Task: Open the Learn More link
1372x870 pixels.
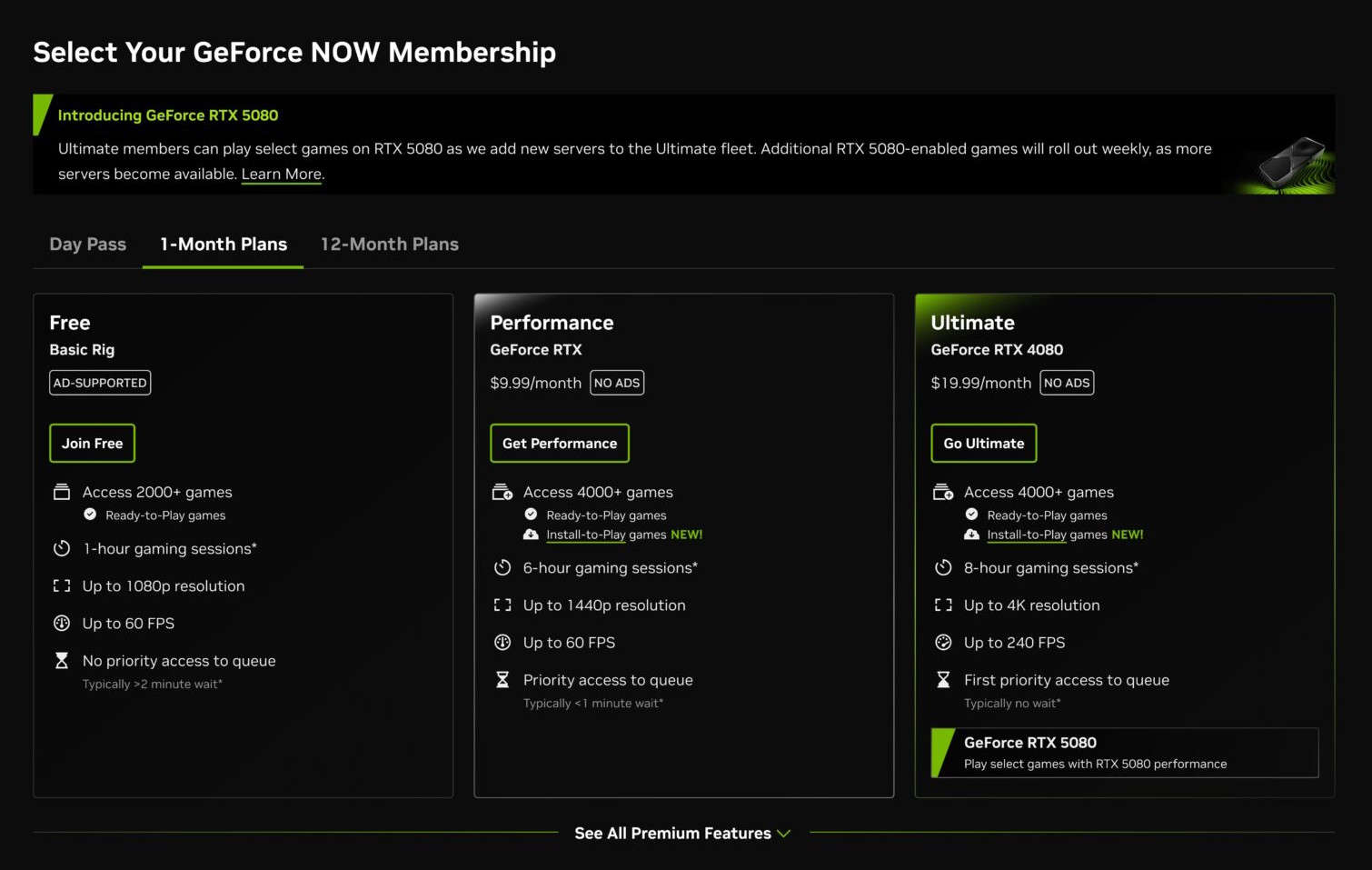Action: [282, 174]
